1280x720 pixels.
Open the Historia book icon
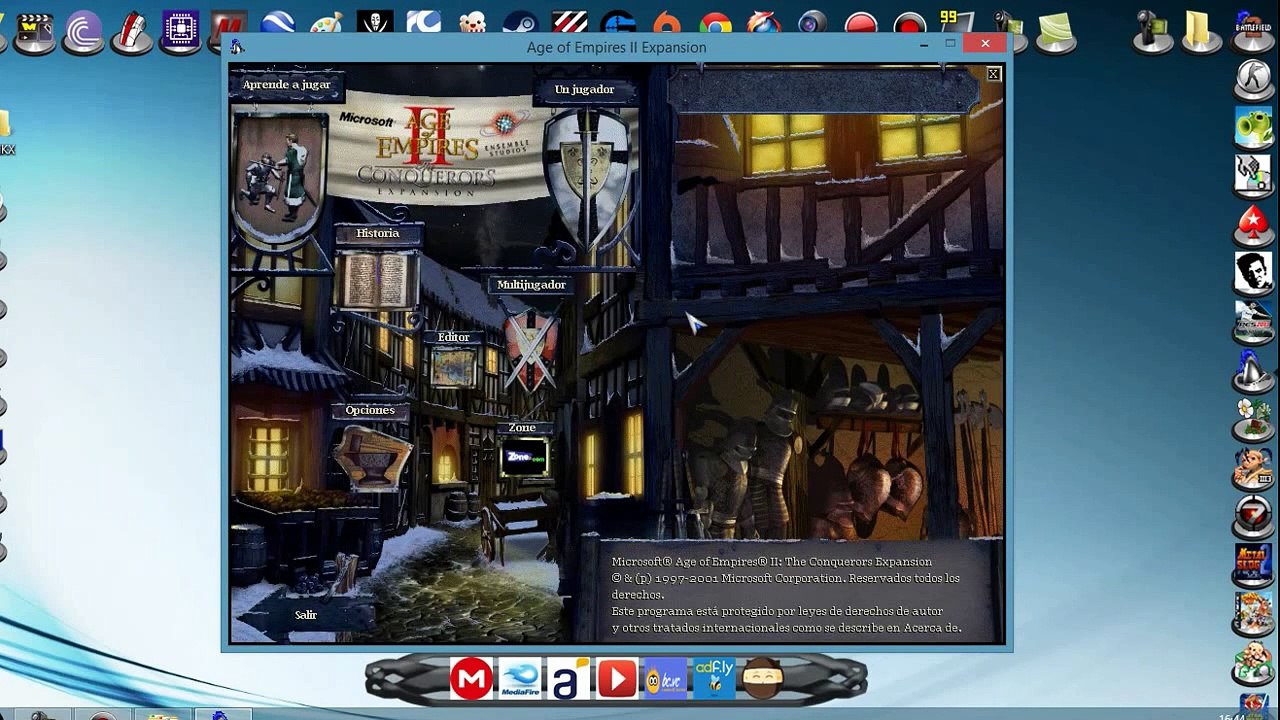click(377, 279)
